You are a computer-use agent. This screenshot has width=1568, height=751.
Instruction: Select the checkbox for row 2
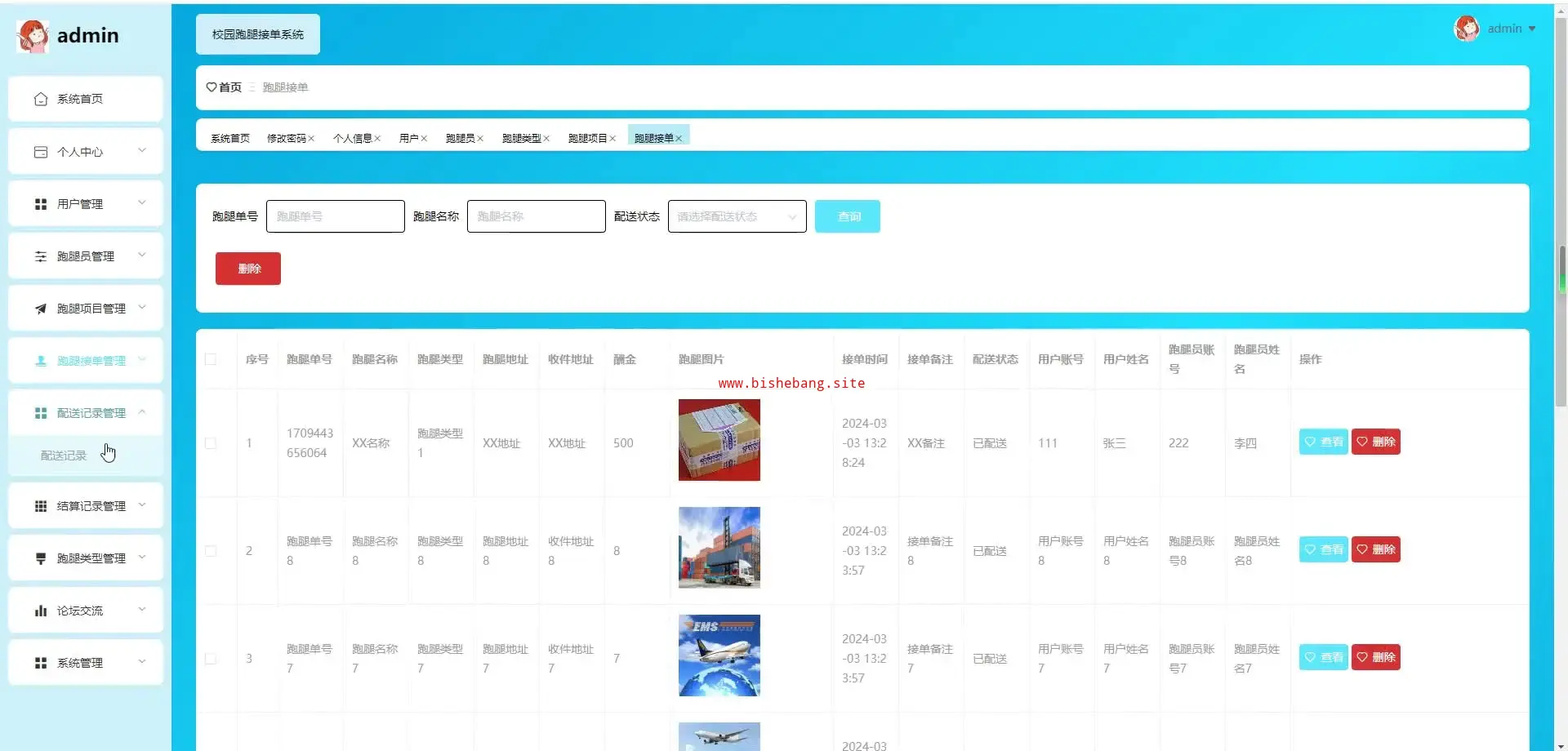point(211,551)
